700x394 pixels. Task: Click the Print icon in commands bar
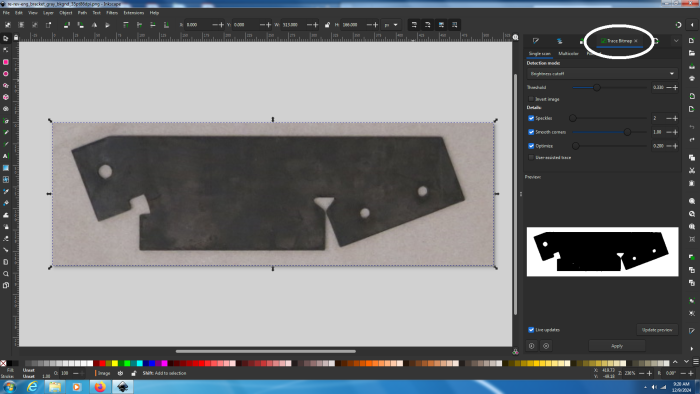coord(692,79)
